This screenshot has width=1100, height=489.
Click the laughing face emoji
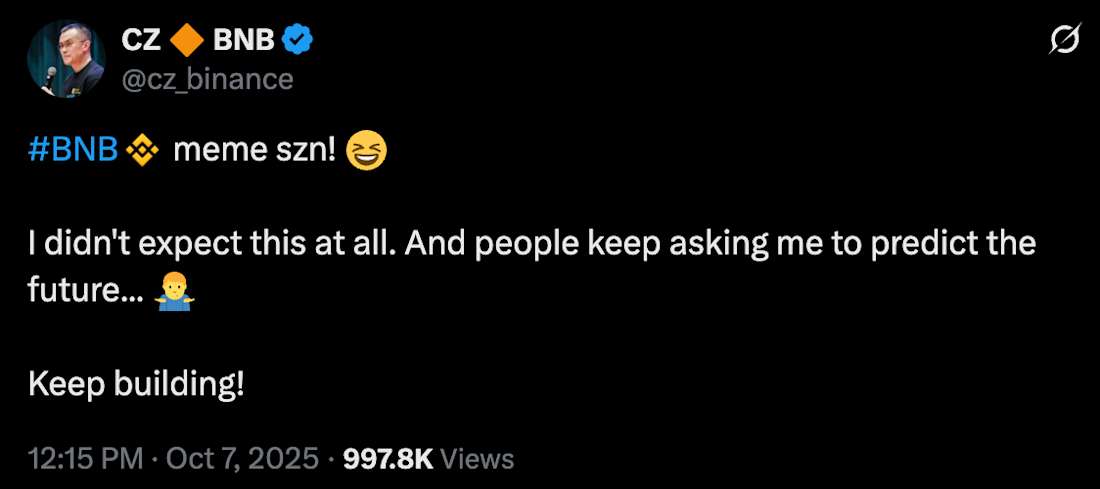[365, 152]
